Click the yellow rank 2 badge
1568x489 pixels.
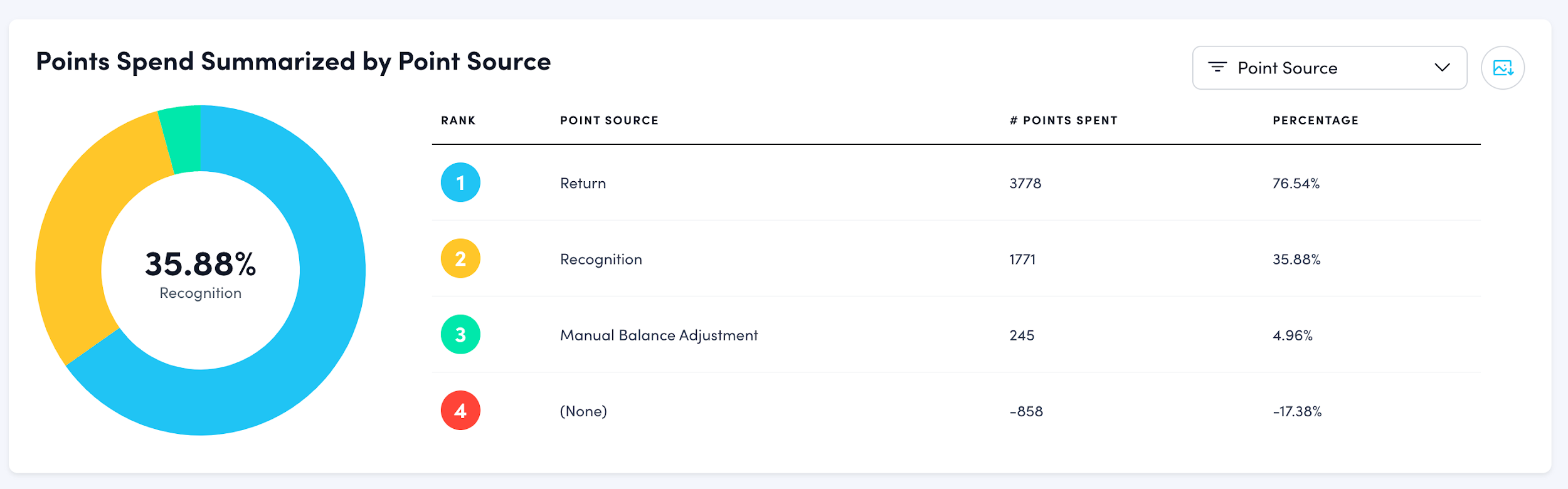(x=460, y=258)
